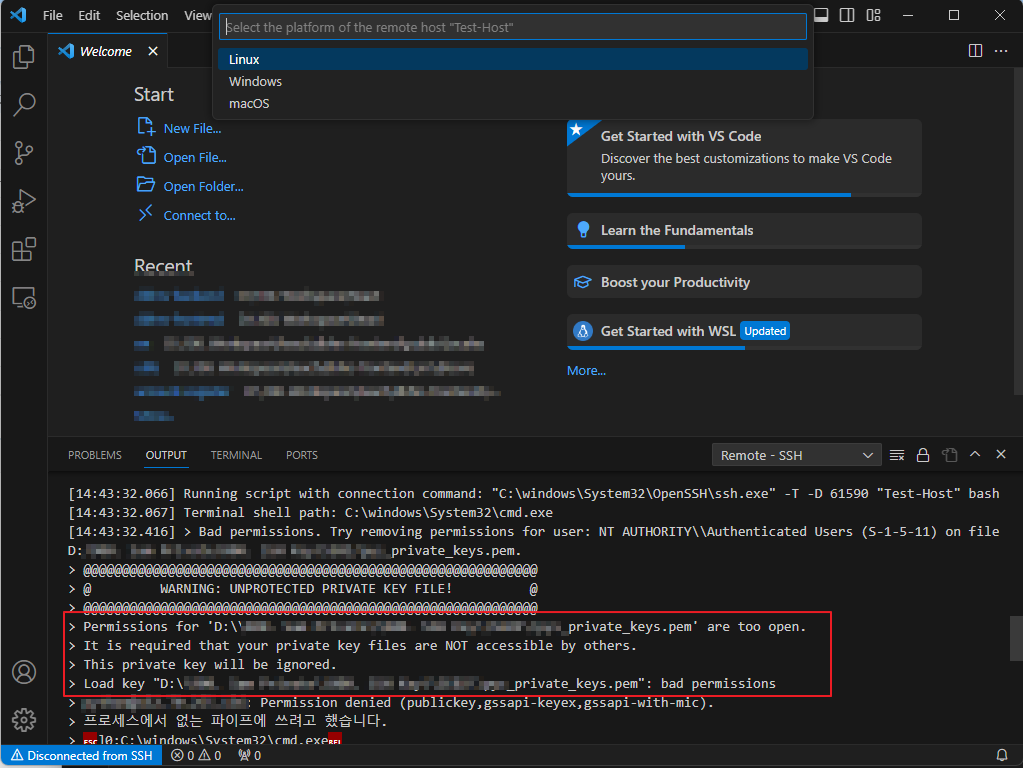This screenshot has width=1023, height=768.
Task: Split the editor to the right
Action: pos(975,51)
